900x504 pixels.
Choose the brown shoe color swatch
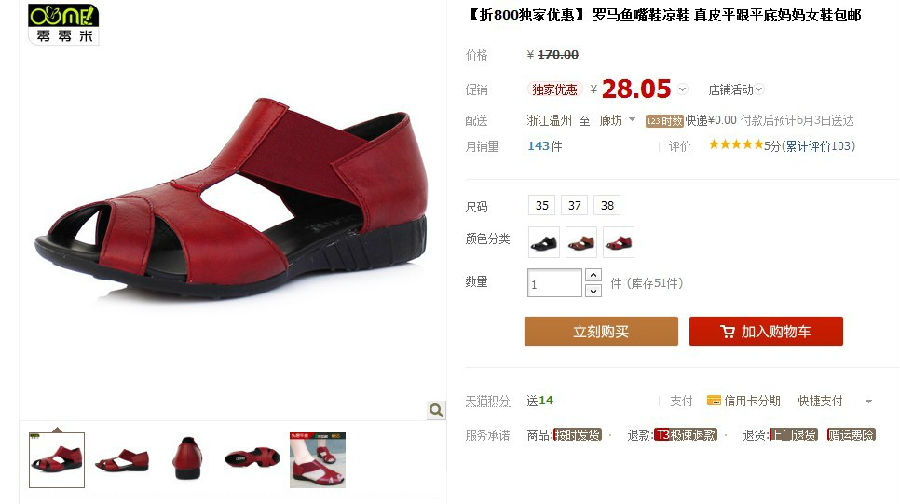(x=581, y=242)
